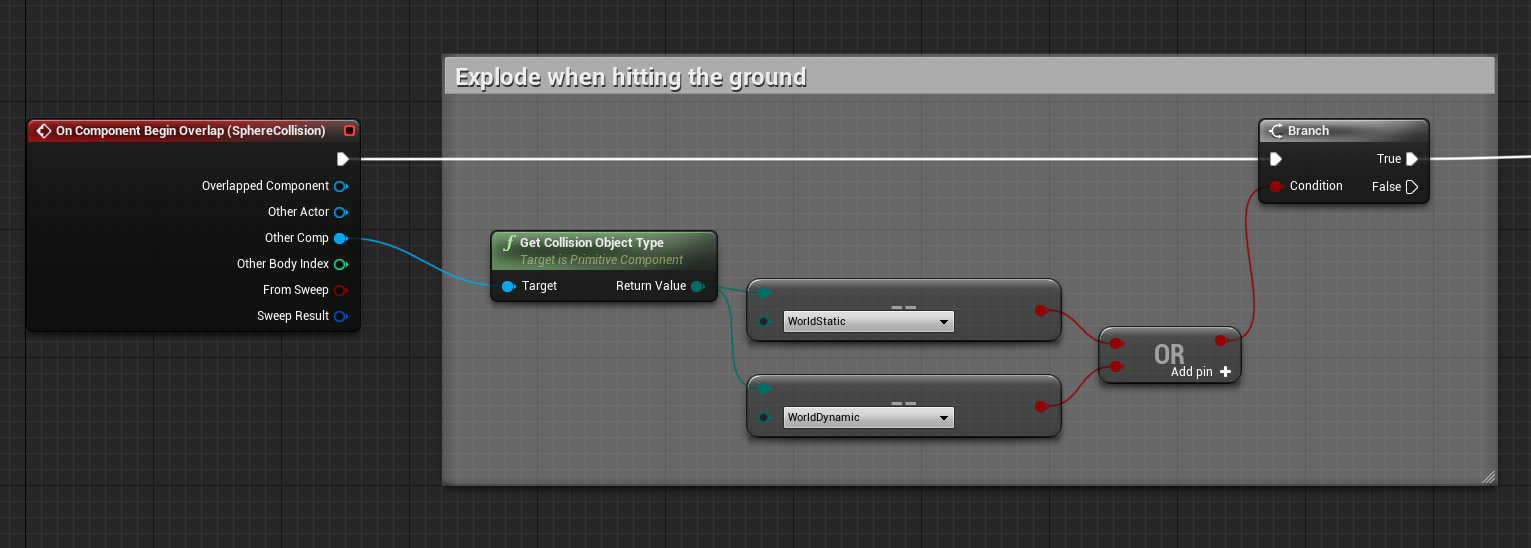
Task: Open the WorldStatic enum dropdown
Action: [868, 322]
